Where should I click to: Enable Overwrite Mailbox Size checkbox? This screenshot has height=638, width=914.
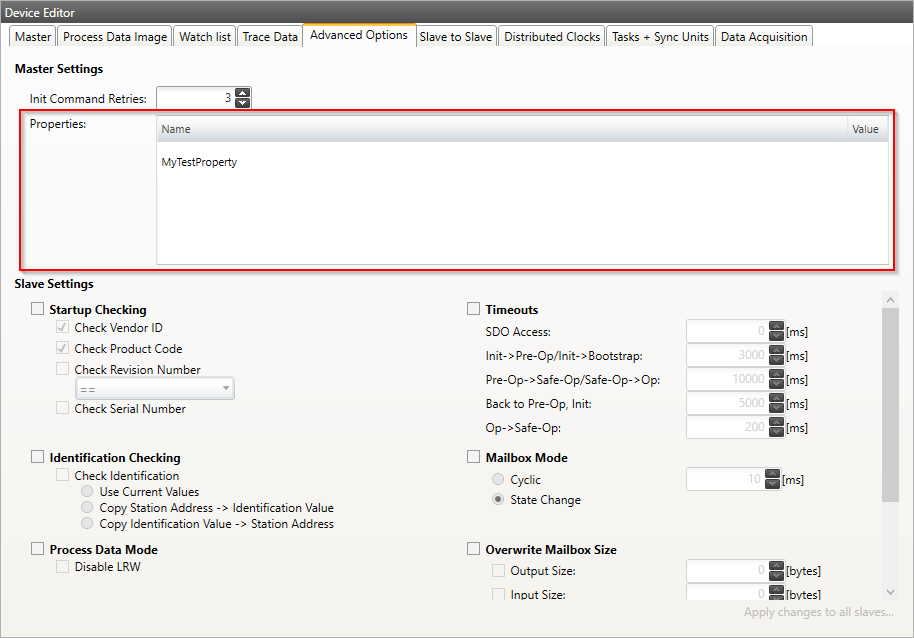[x=474, y=550]
